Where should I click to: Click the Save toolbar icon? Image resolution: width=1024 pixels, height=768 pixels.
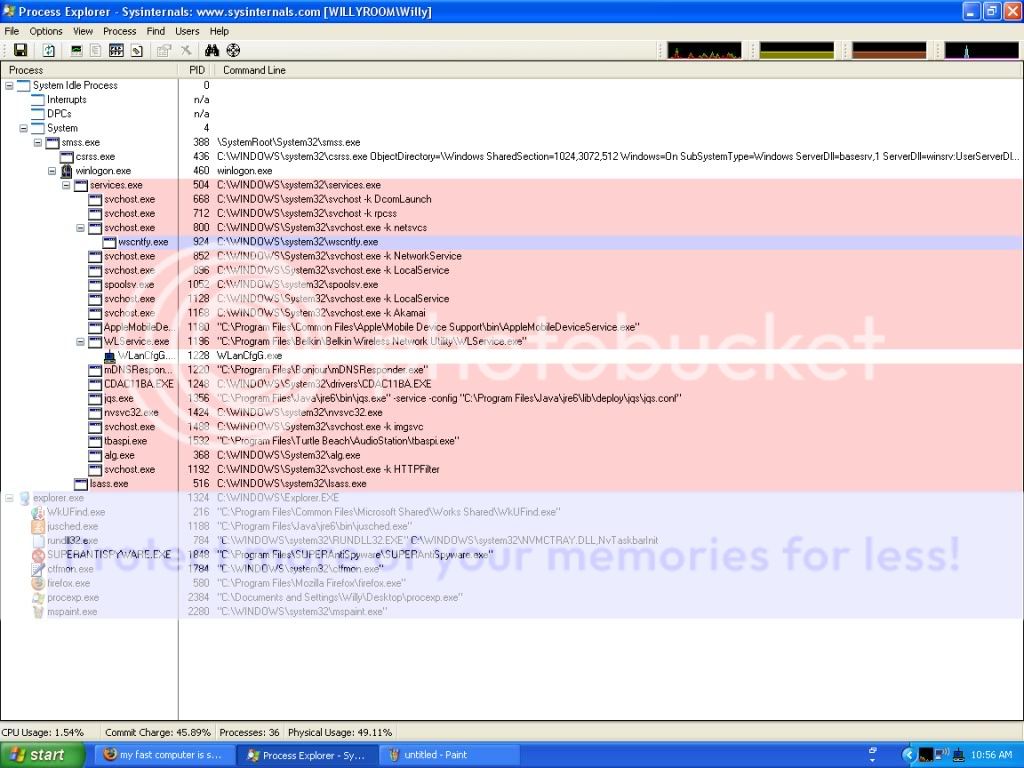20,50
